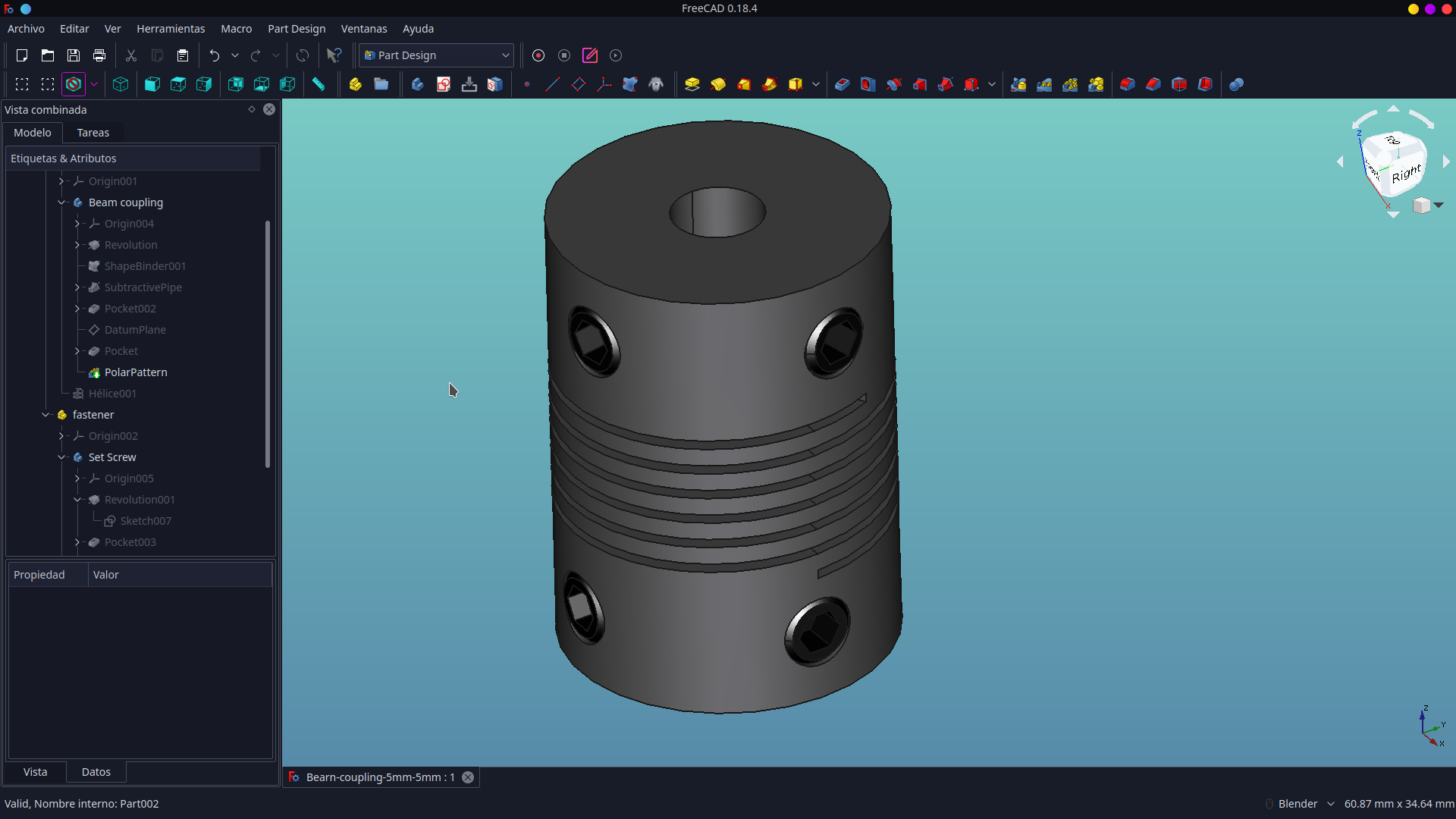Viewport: 1456px width, 819px height.
Task: Toggle the draw style button
Action: 74,84
